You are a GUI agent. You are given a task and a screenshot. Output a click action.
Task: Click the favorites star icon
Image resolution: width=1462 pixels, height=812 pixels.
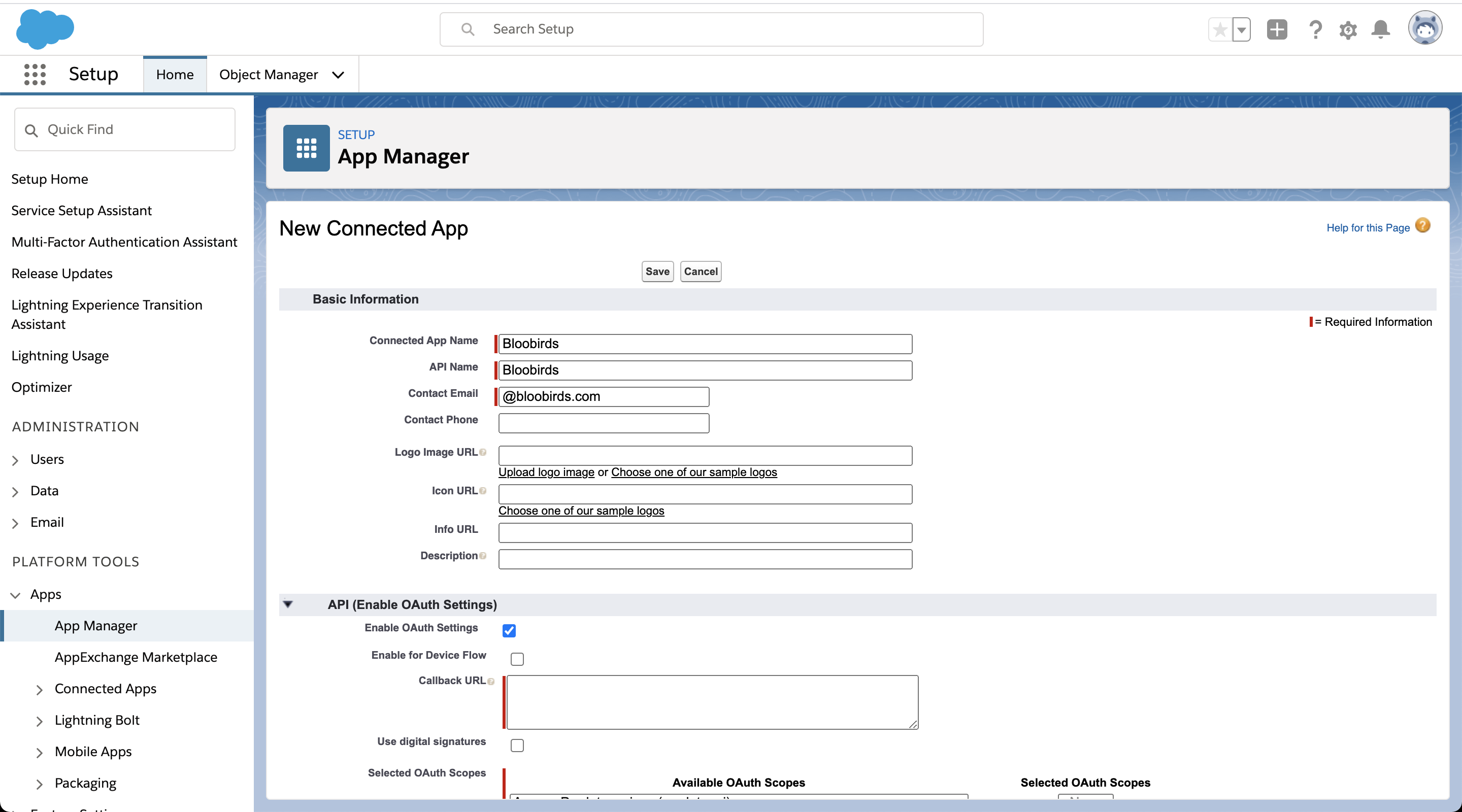tap(1220, 29)
